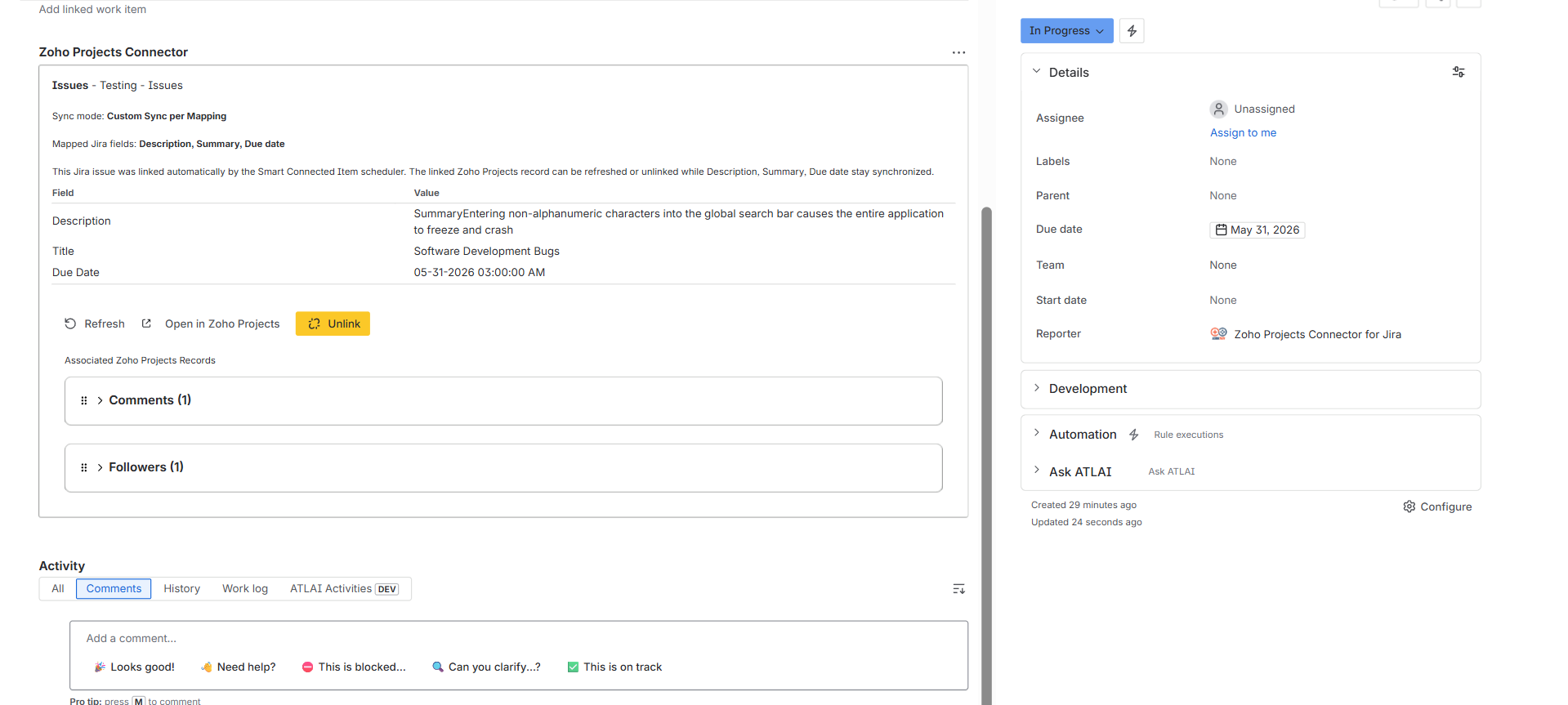The width and height of the screenshot is (1568, 705).
Task: Open the Work log tab
Action: (x=245, y=589)
